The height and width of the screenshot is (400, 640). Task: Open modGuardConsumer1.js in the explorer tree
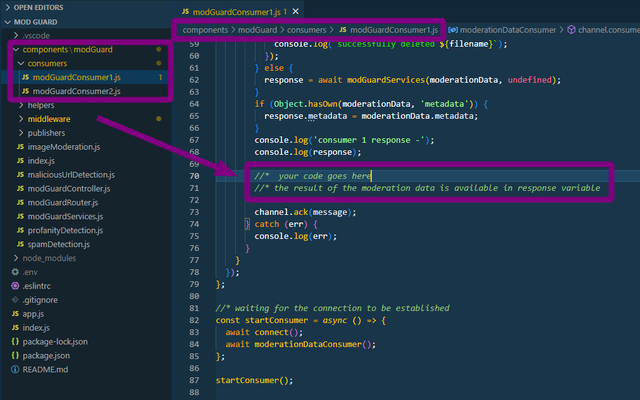(76, 77)
